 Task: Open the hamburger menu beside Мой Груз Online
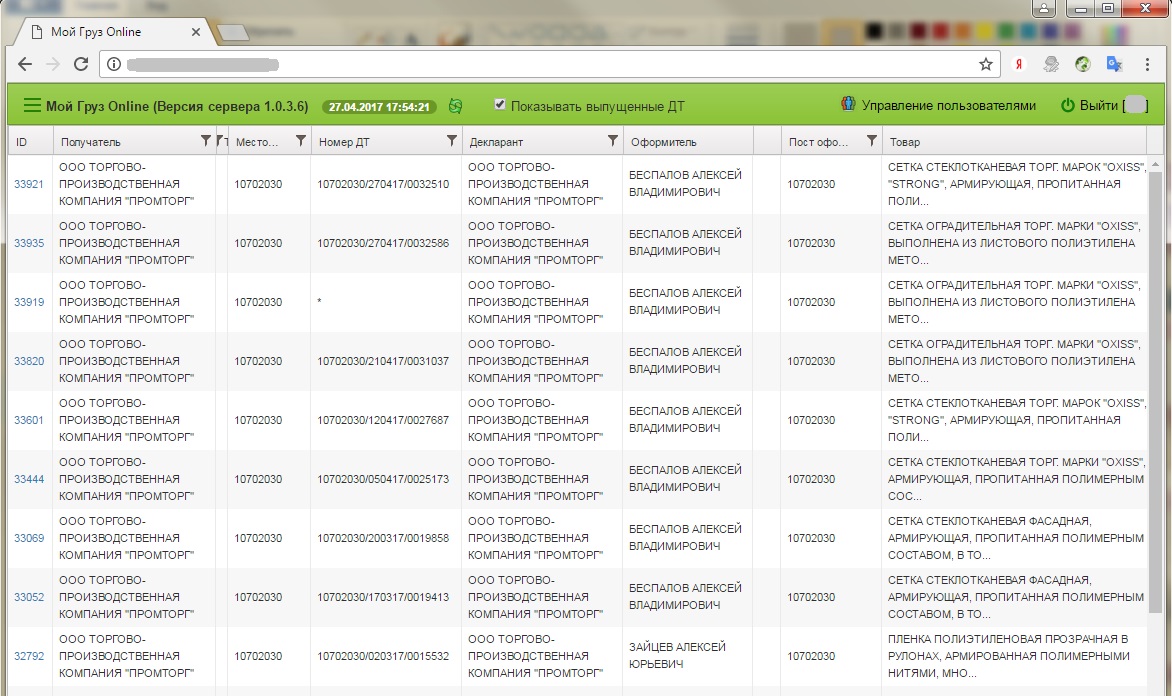click(32, 106)
